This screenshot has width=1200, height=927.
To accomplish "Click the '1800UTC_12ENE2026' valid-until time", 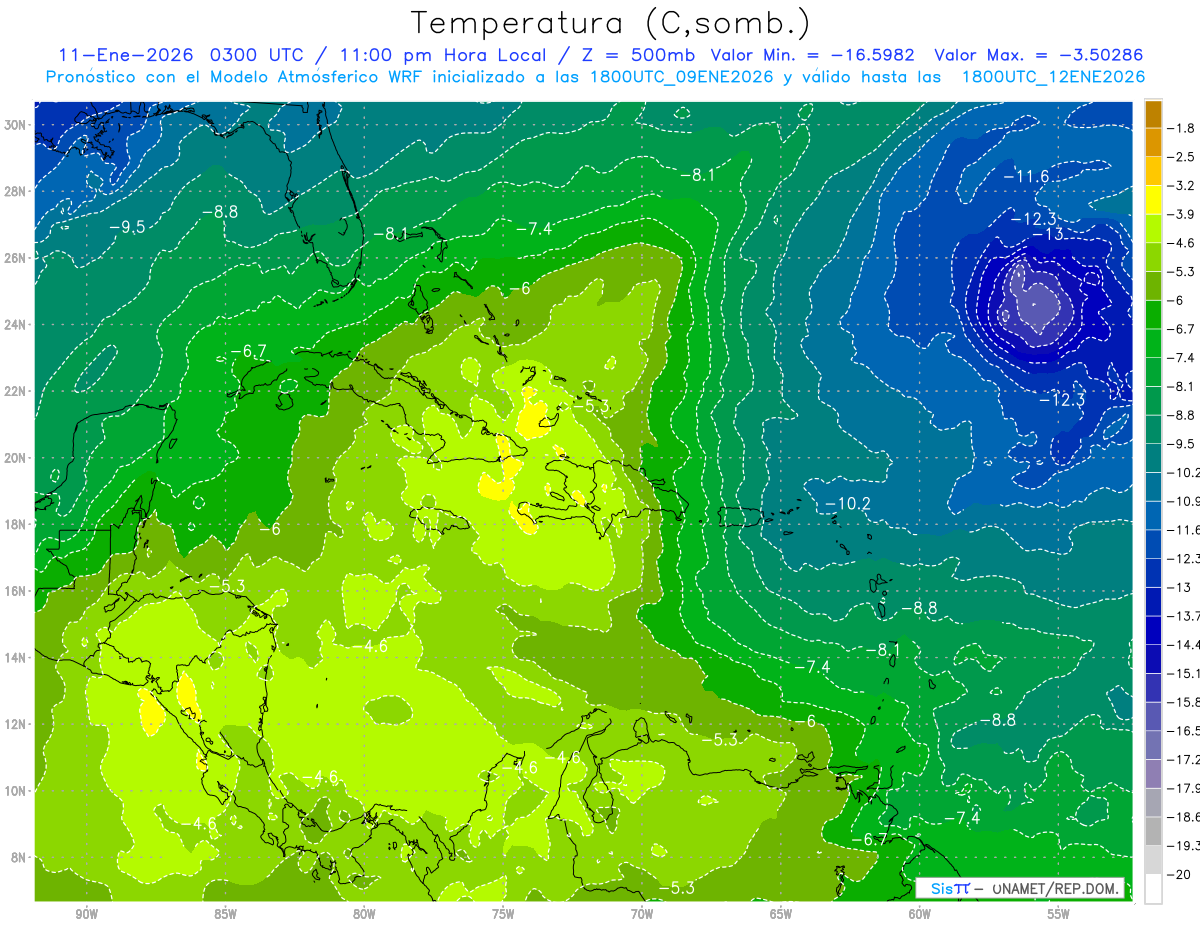I will click(1053, 77).
